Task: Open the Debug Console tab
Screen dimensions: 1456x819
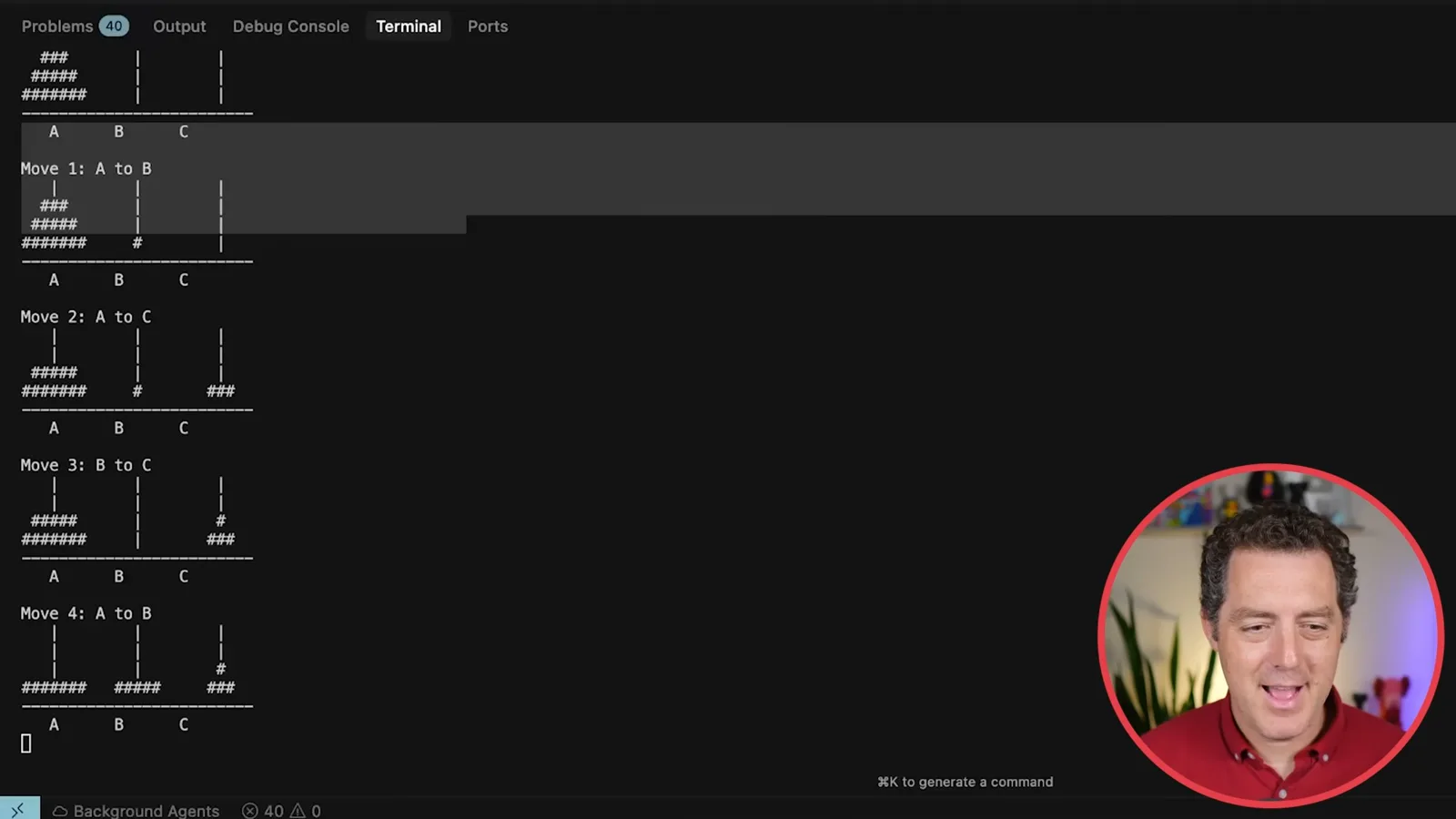Action: tap(290, 26)
